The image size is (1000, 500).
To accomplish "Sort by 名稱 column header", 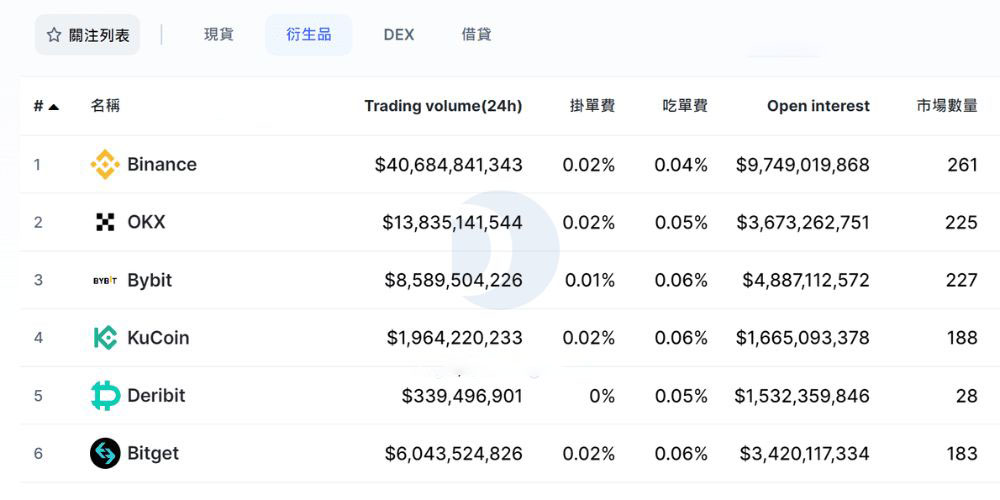I will (105, 106).
